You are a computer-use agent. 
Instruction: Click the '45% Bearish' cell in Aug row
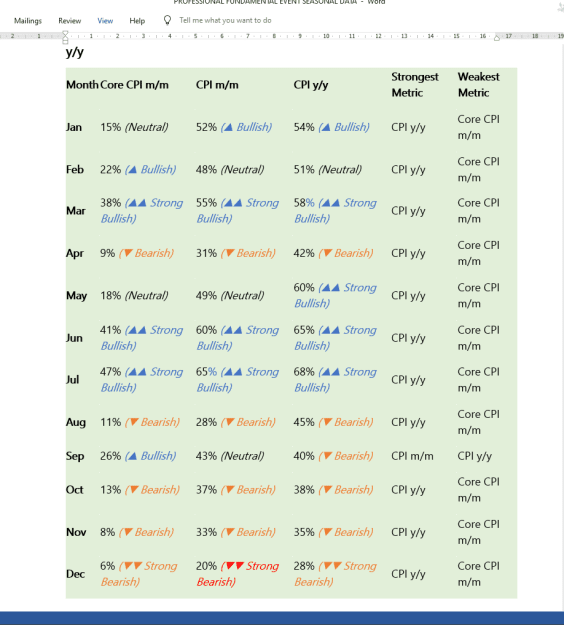pyautogui.click(x=333, y=422)
